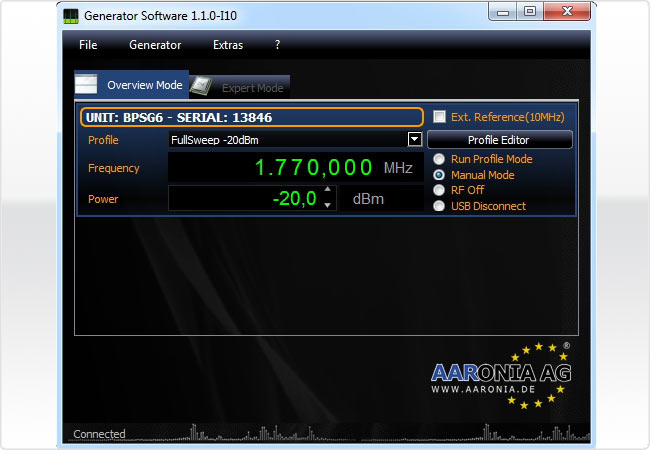The image size is (650, 450).
Task: Click the Power value field
Action: point(245,199)
